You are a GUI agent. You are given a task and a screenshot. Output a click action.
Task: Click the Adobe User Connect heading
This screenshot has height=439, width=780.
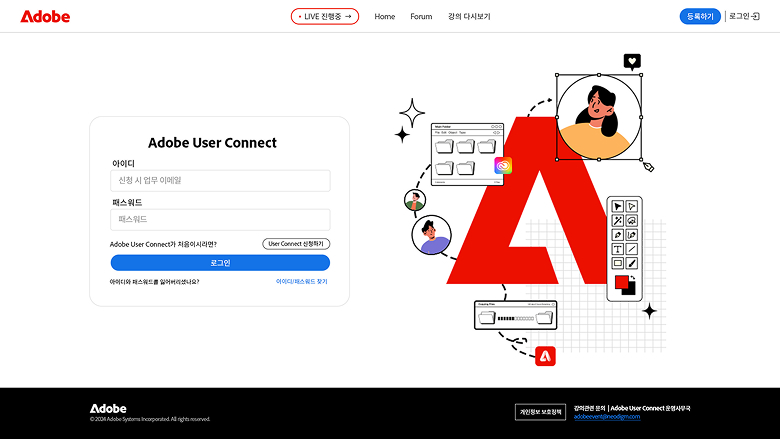tap(212, 143)
